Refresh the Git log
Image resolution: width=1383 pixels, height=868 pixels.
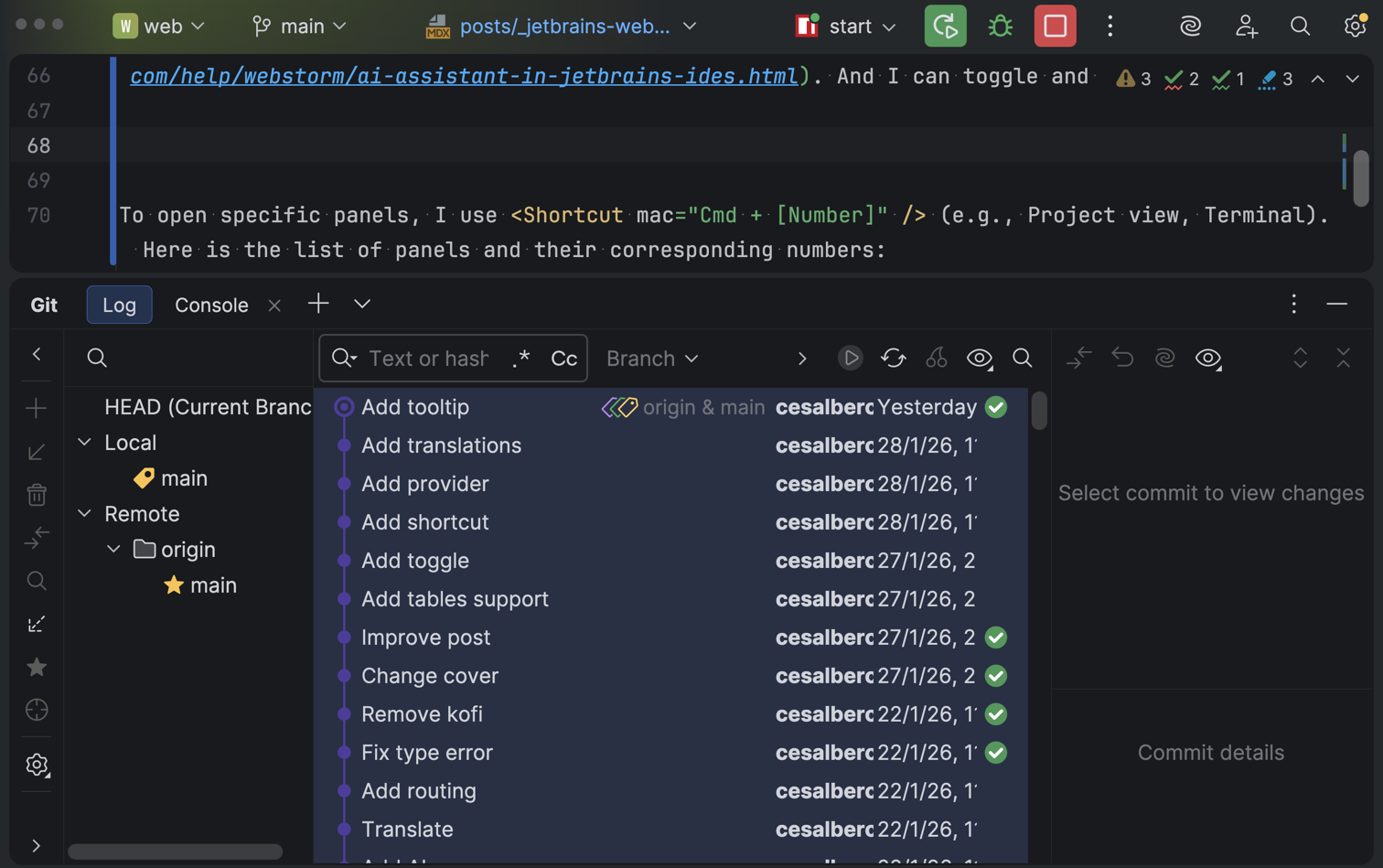click(893, 358)
